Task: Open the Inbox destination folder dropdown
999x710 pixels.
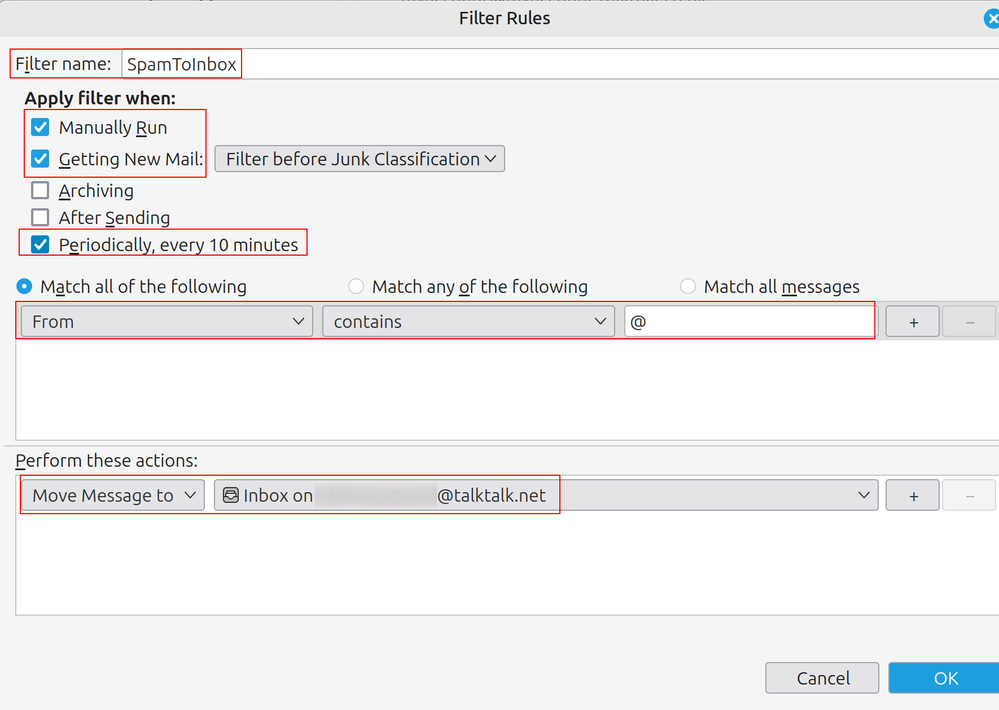Action: tap(546, 496)
